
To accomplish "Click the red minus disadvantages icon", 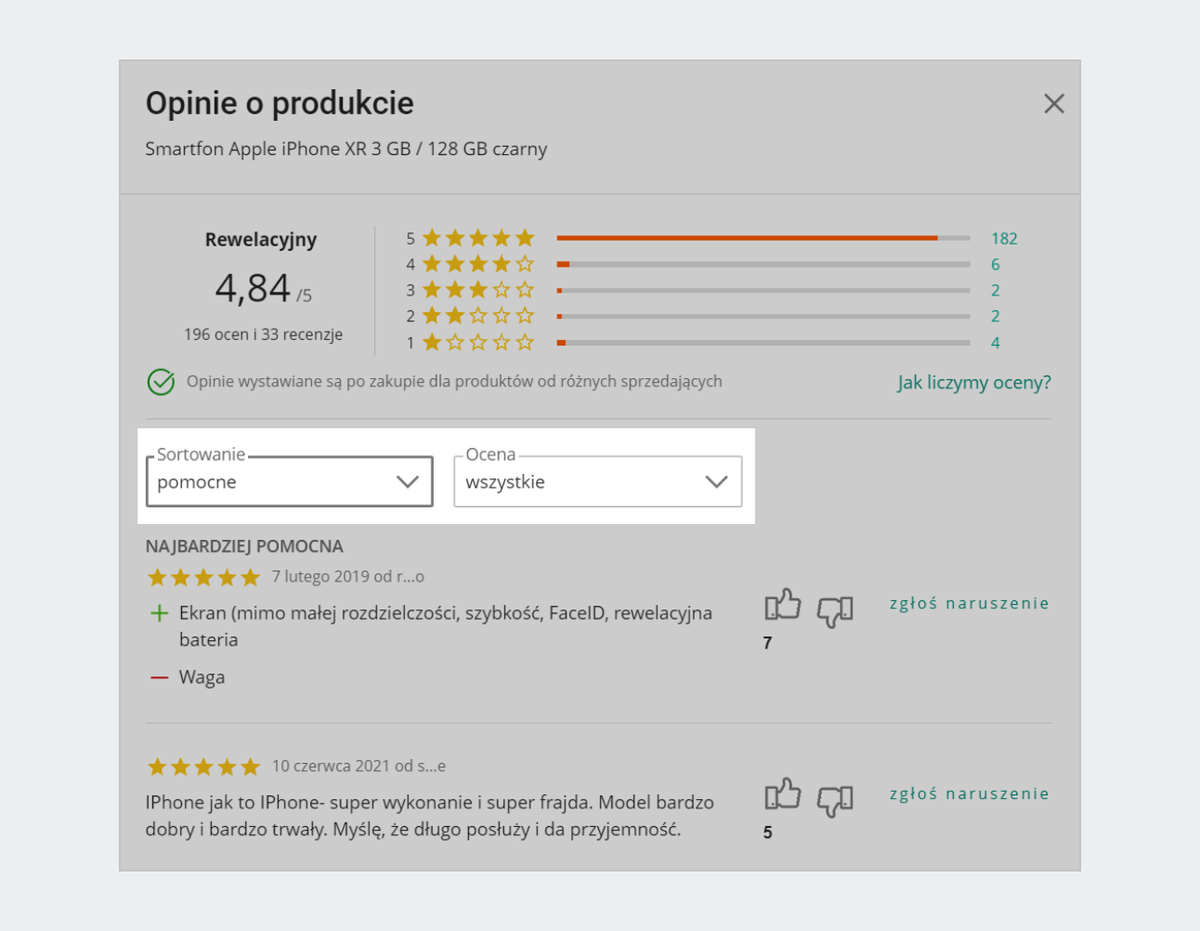I will click(x=159, y=678).
